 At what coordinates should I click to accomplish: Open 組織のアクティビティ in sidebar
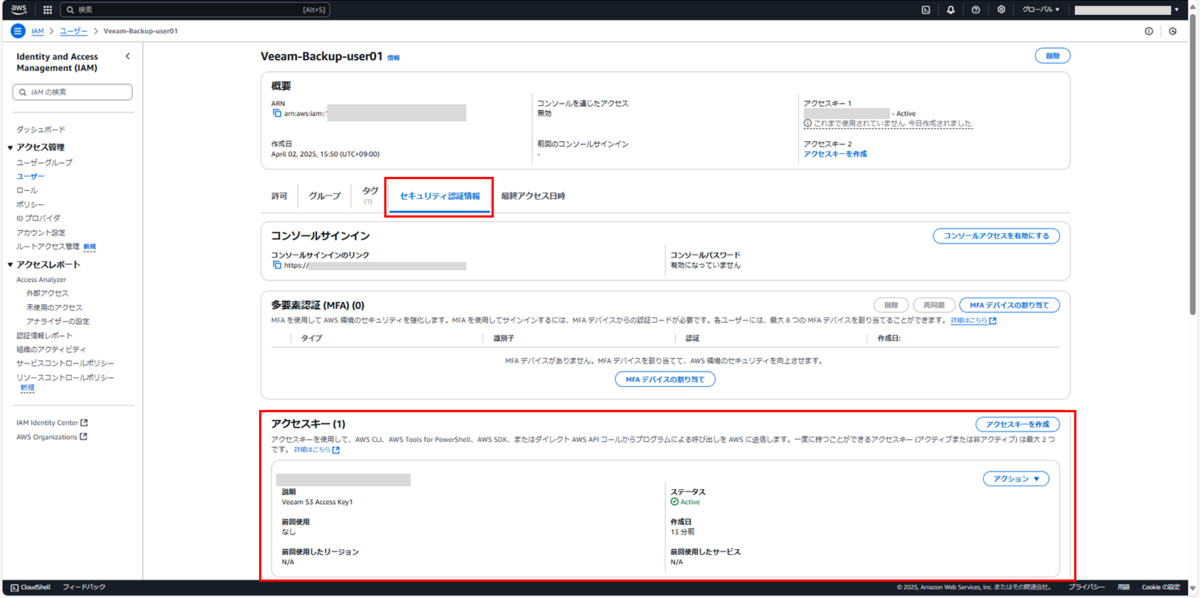[x=51, y=349]
